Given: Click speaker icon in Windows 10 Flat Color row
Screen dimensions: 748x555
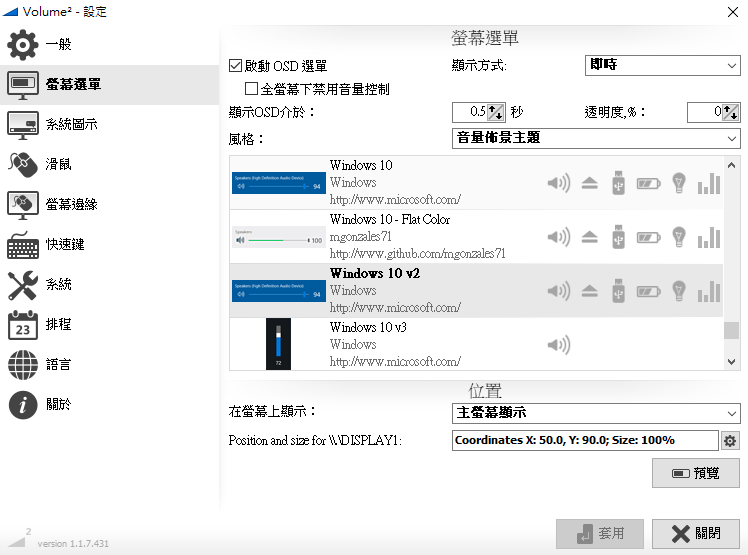Looking at the screenshot, I should click(558, 237).
